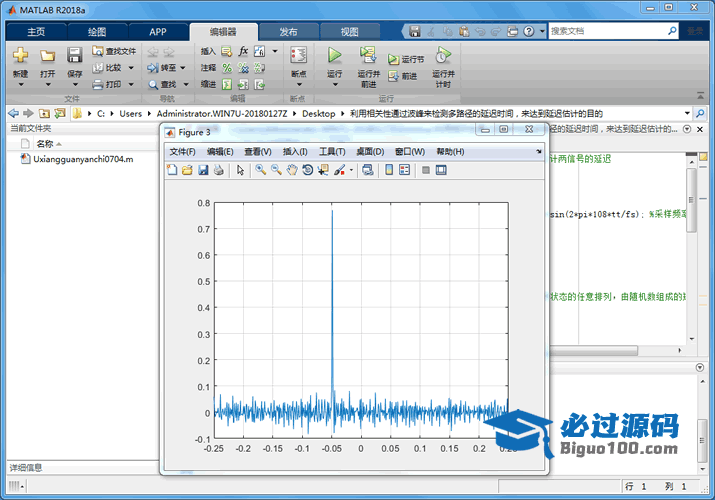Click the smart indent icon beside 缩进
This screenshot has height=500, width=715.
(227, 84)
